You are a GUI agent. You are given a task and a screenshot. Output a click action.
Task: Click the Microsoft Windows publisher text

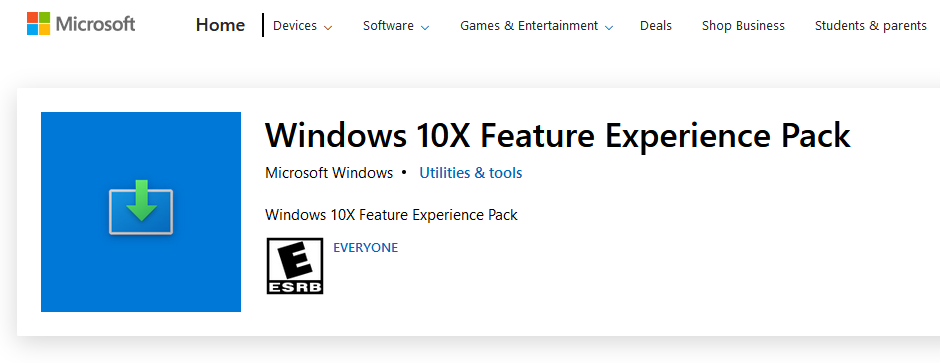tap(329, 173)
